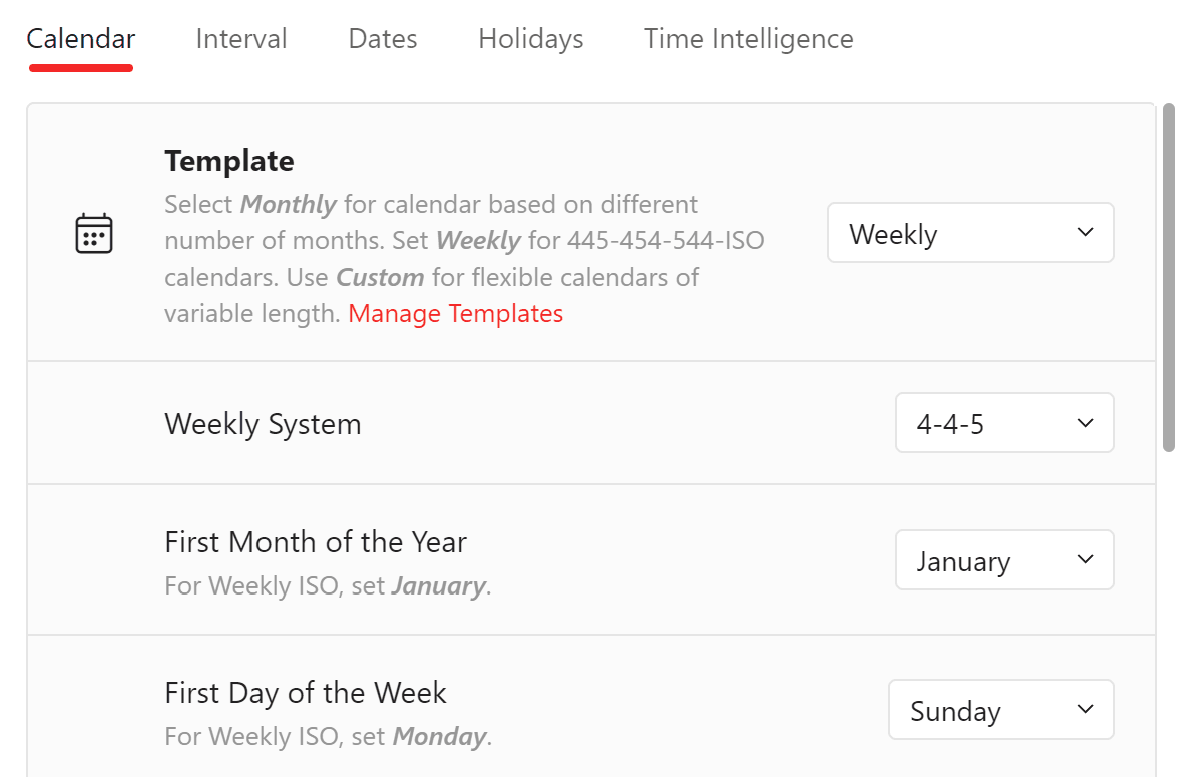Click the Manage Templates link
The height and width of the screenshot is (784, 1190).
[455, 313]
